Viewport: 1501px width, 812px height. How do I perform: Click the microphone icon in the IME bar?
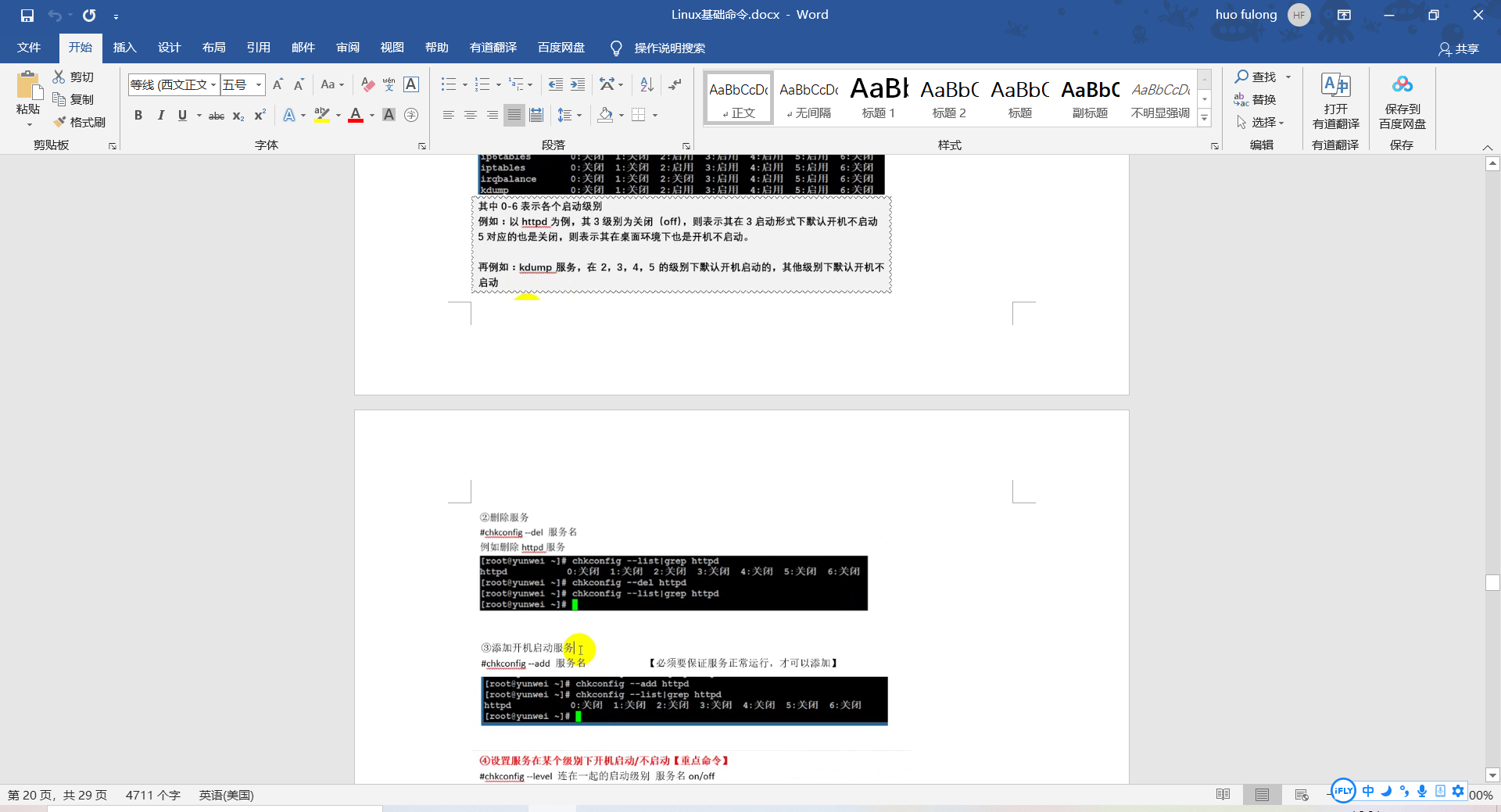(x=1421, y=791)
